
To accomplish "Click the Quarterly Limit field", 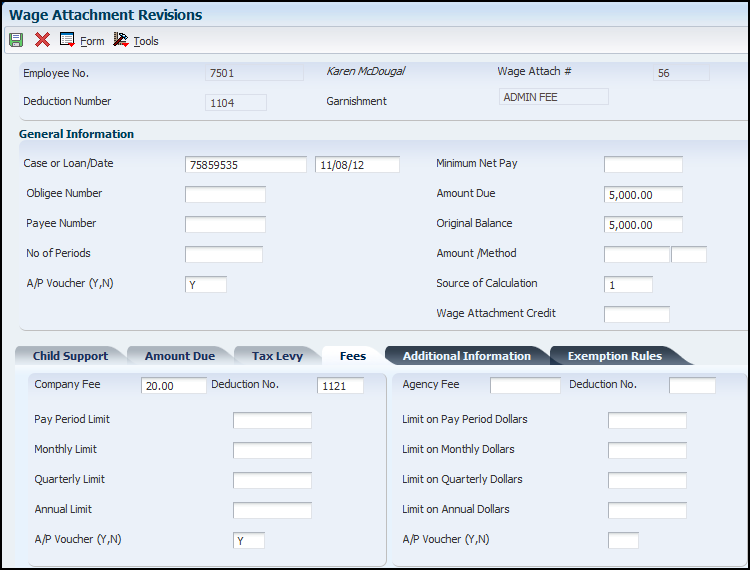I will 272,480.
